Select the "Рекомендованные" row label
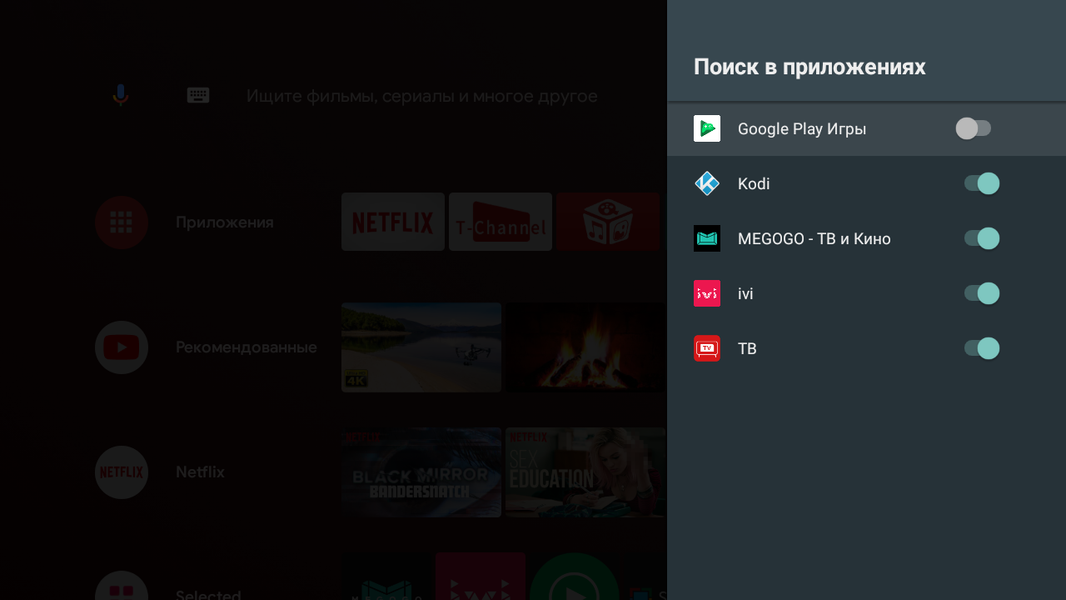Viewport: 1066px width, 600px height. 246,347
